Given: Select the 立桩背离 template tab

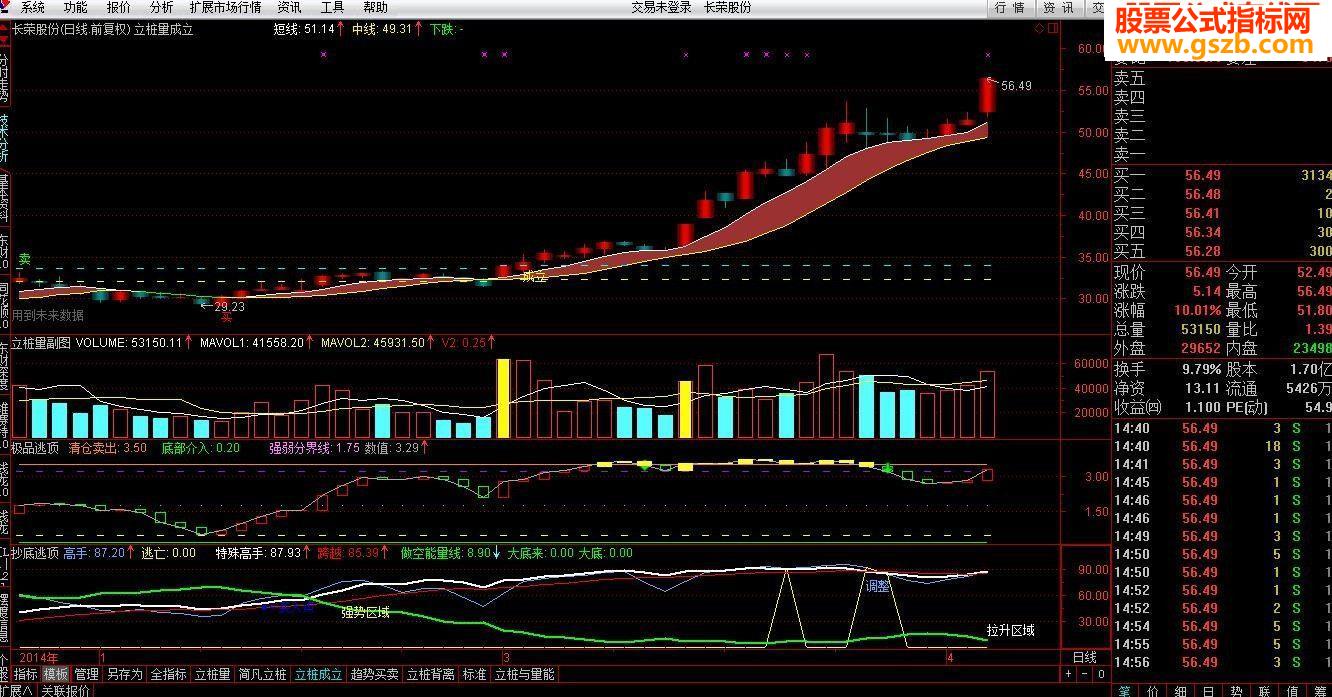Looking at the screenshot, I should click(431, 675).
